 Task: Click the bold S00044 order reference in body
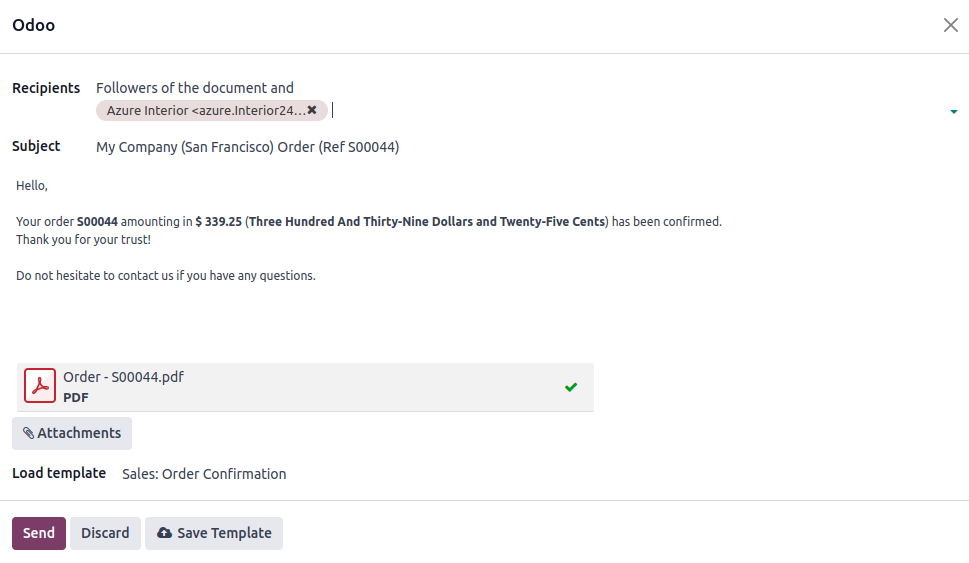tap(97, 221)
